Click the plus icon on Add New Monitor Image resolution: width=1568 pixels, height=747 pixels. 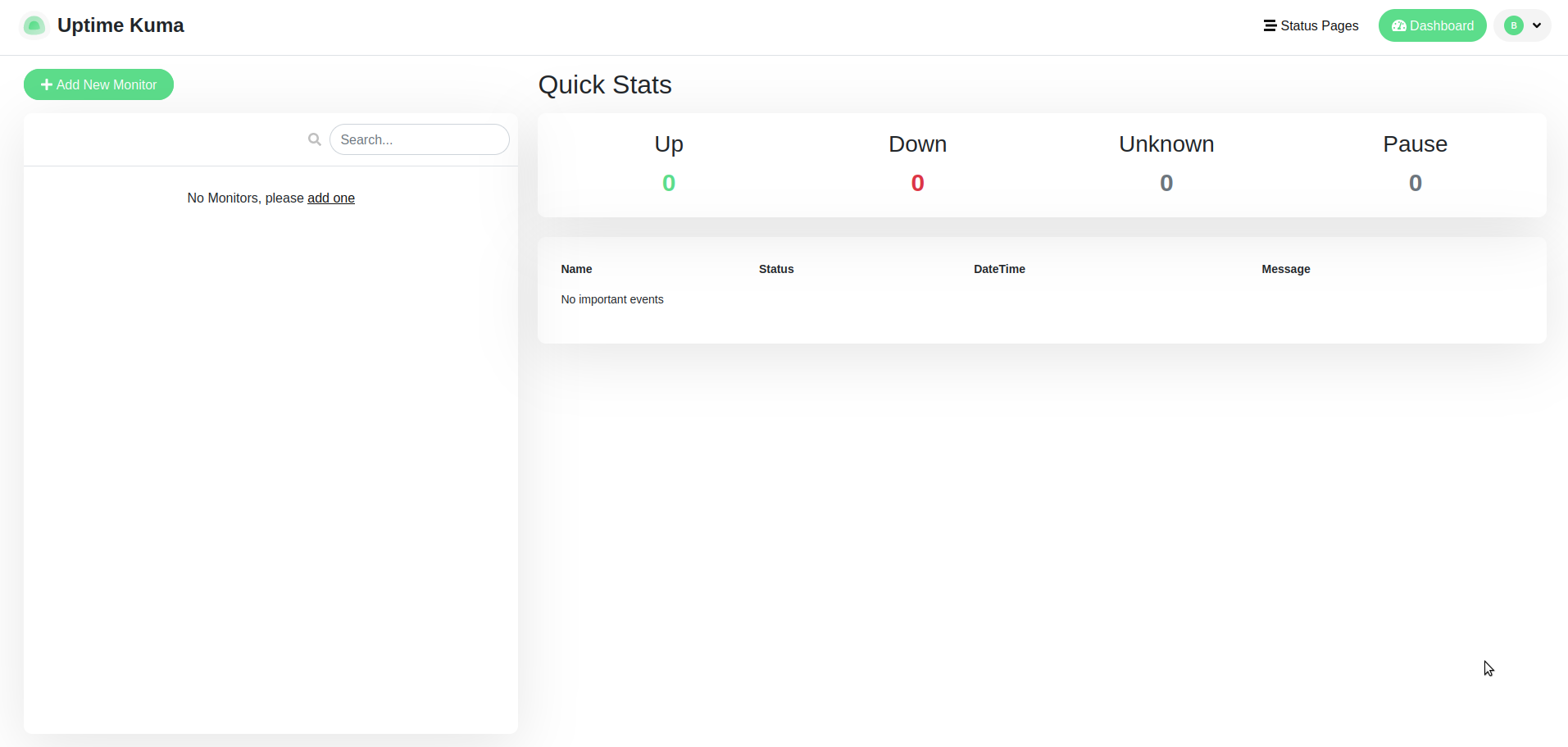pyautogui.click(x=47, y=84)
